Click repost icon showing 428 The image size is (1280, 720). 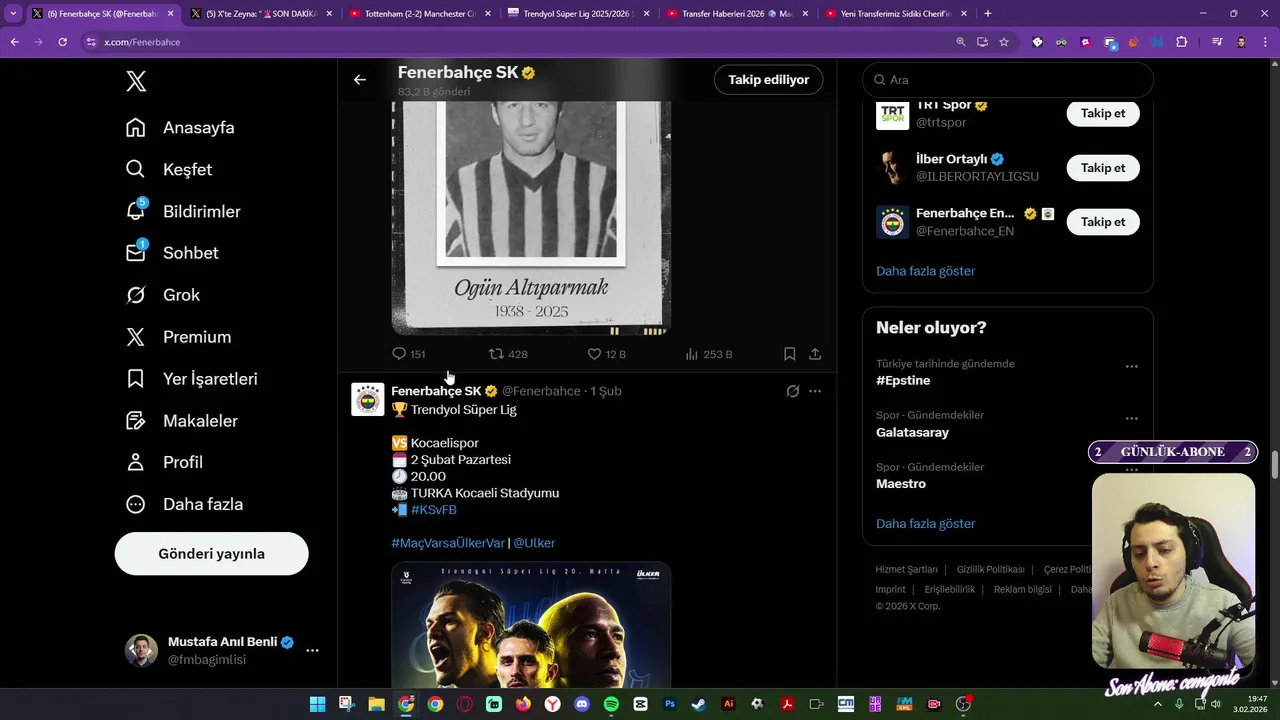pos(508,354)
